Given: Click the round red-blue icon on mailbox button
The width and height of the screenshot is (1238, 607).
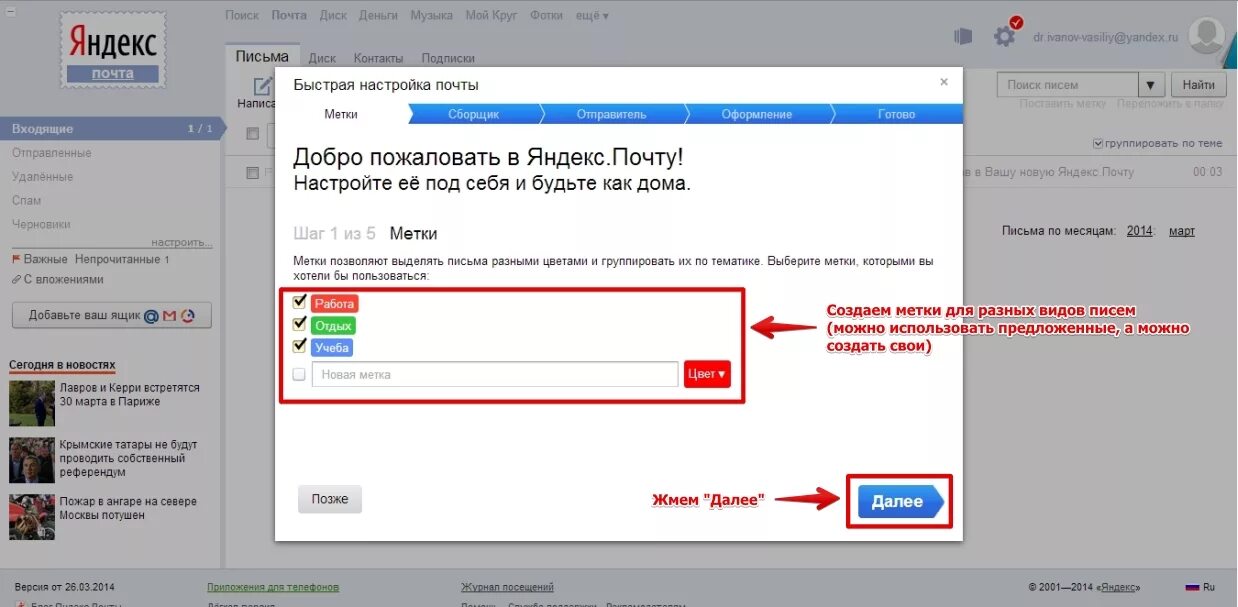Looking at the screenshot, I should click(188, 316).
